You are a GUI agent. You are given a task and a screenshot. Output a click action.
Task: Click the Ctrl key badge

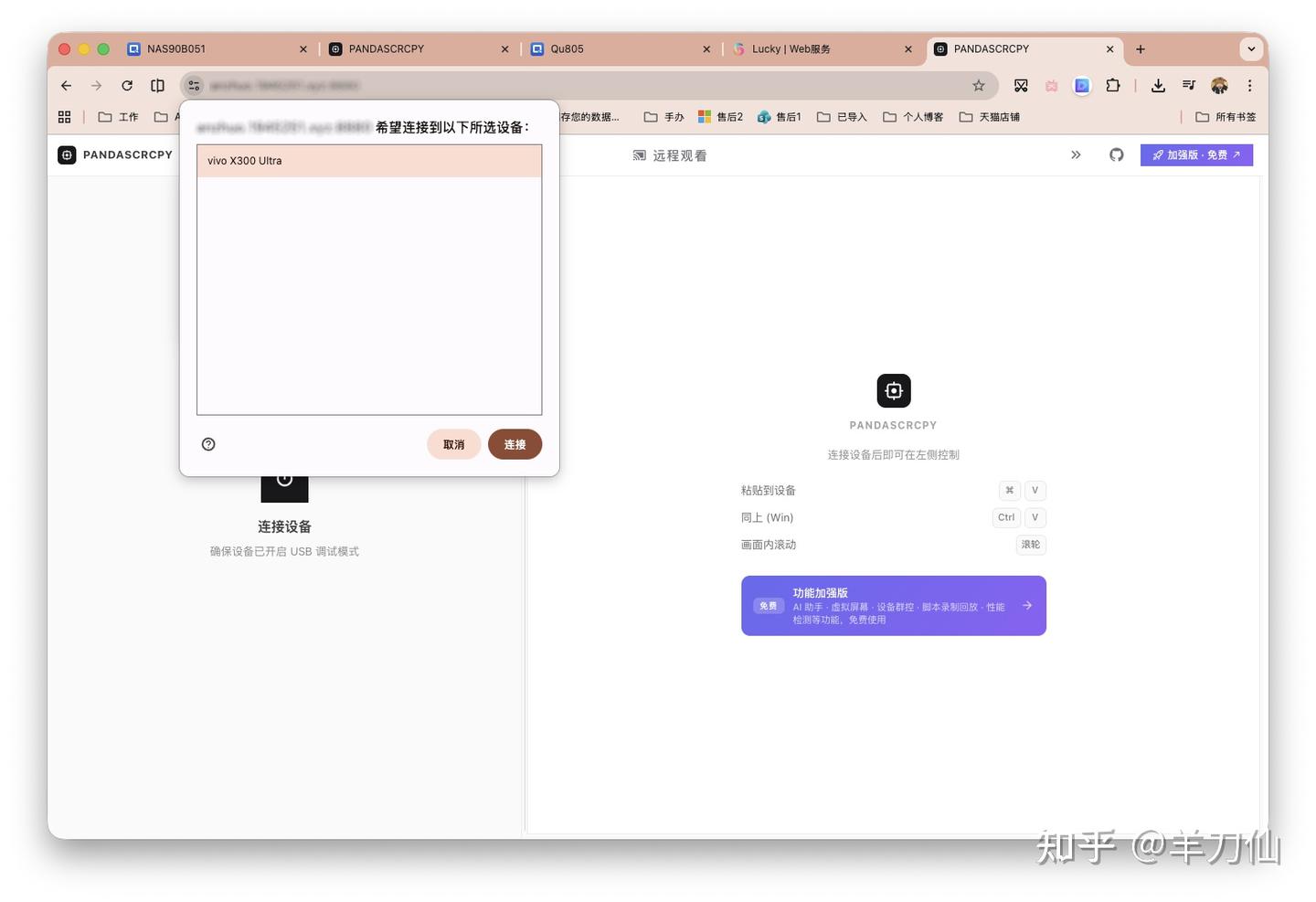click(x=1006, y=517)
